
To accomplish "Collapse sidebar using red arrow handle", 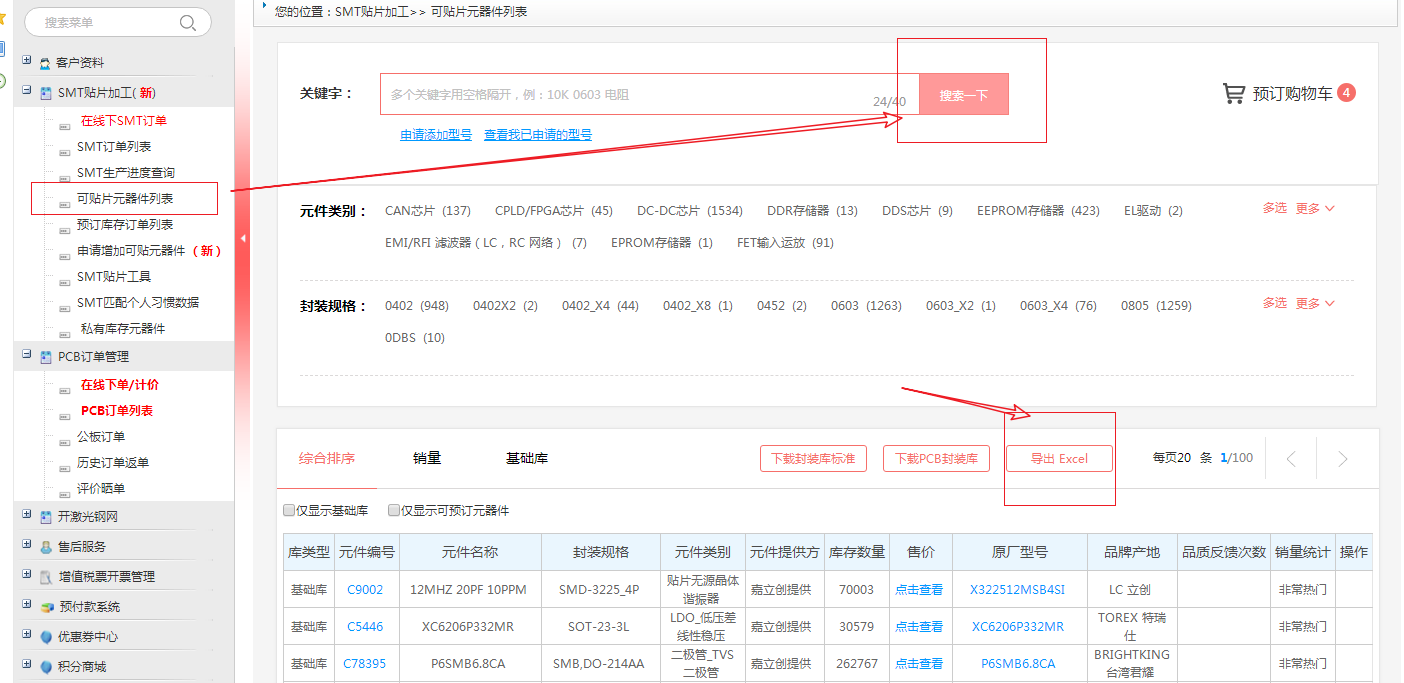I will pyautogui.click(x=242, y=238).
